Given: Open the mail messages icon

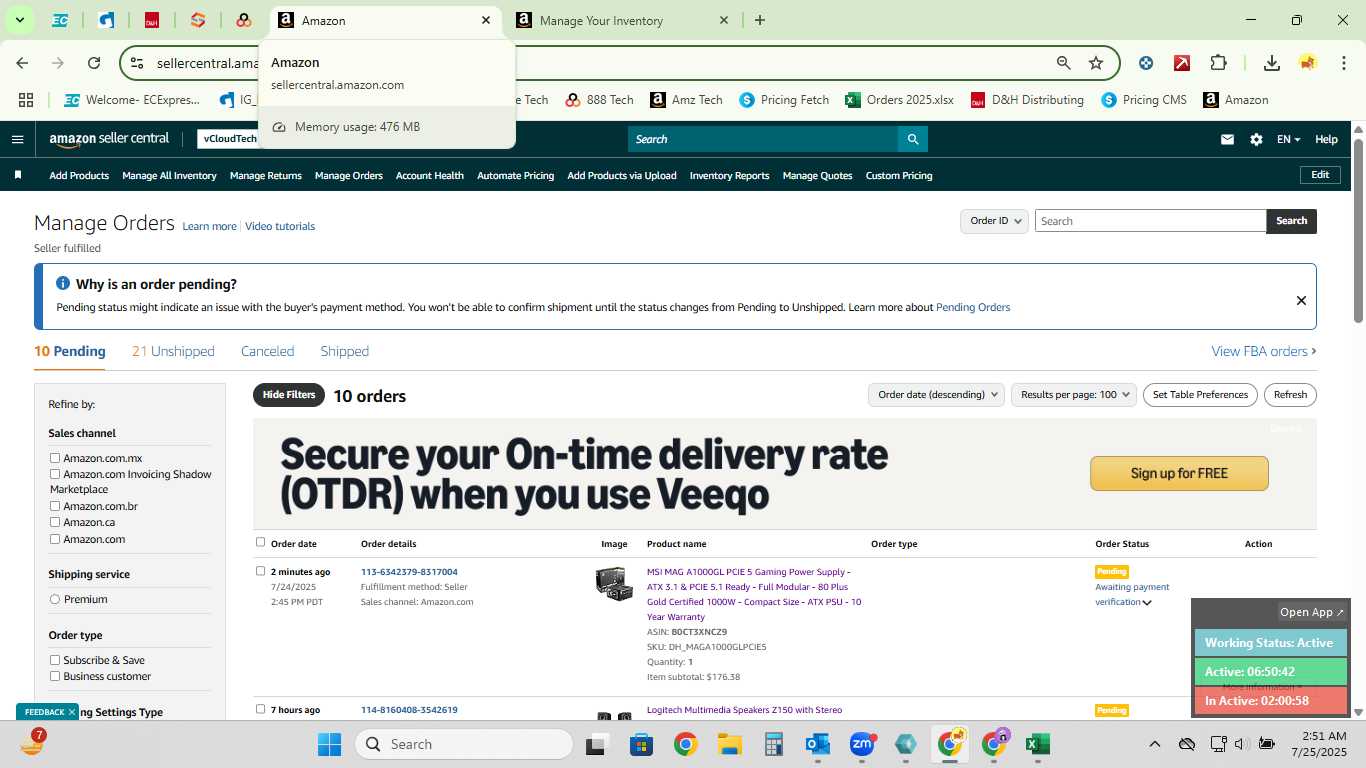Looking at the screenshot, I should [x=1227, y=140].
